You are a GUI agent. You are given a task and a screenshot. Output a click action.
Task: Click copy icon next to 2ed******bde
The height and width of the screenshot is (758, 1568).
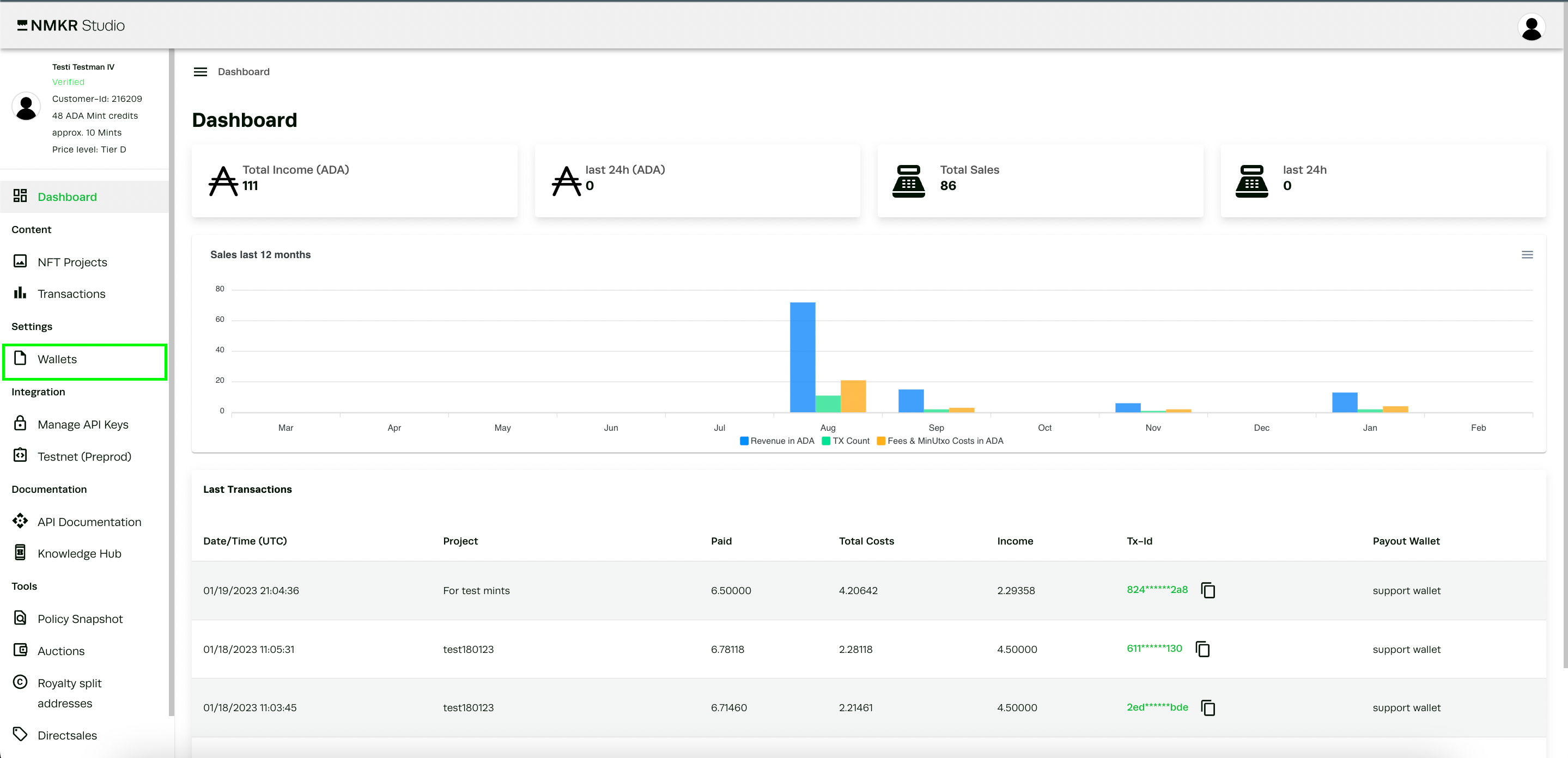[1208, 707]
